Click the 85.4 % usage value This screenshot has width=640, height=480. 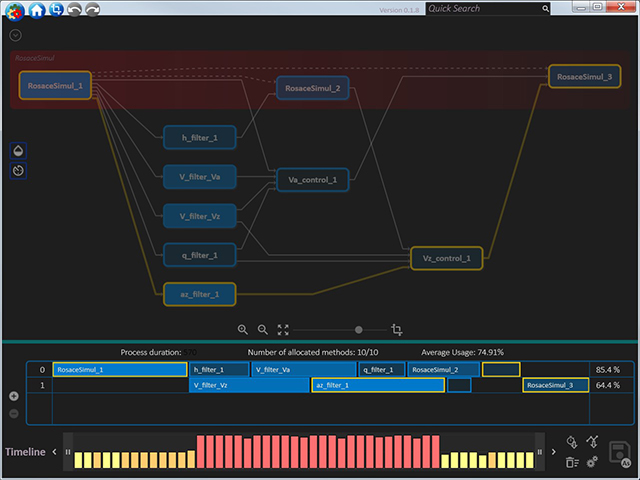pos(607,369)
